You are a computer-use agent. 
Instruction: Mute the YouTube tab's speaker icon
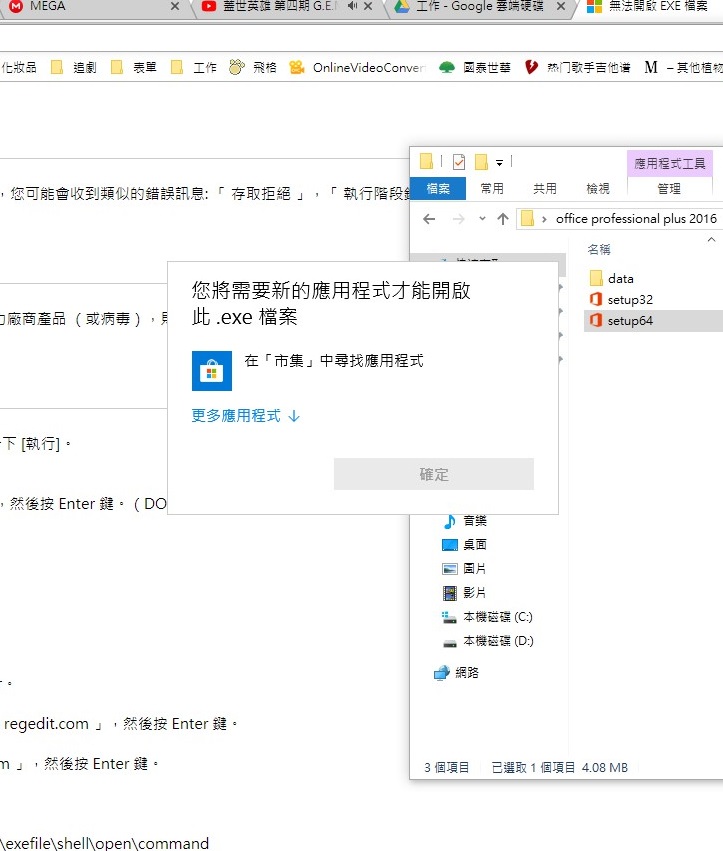(352, 6)
